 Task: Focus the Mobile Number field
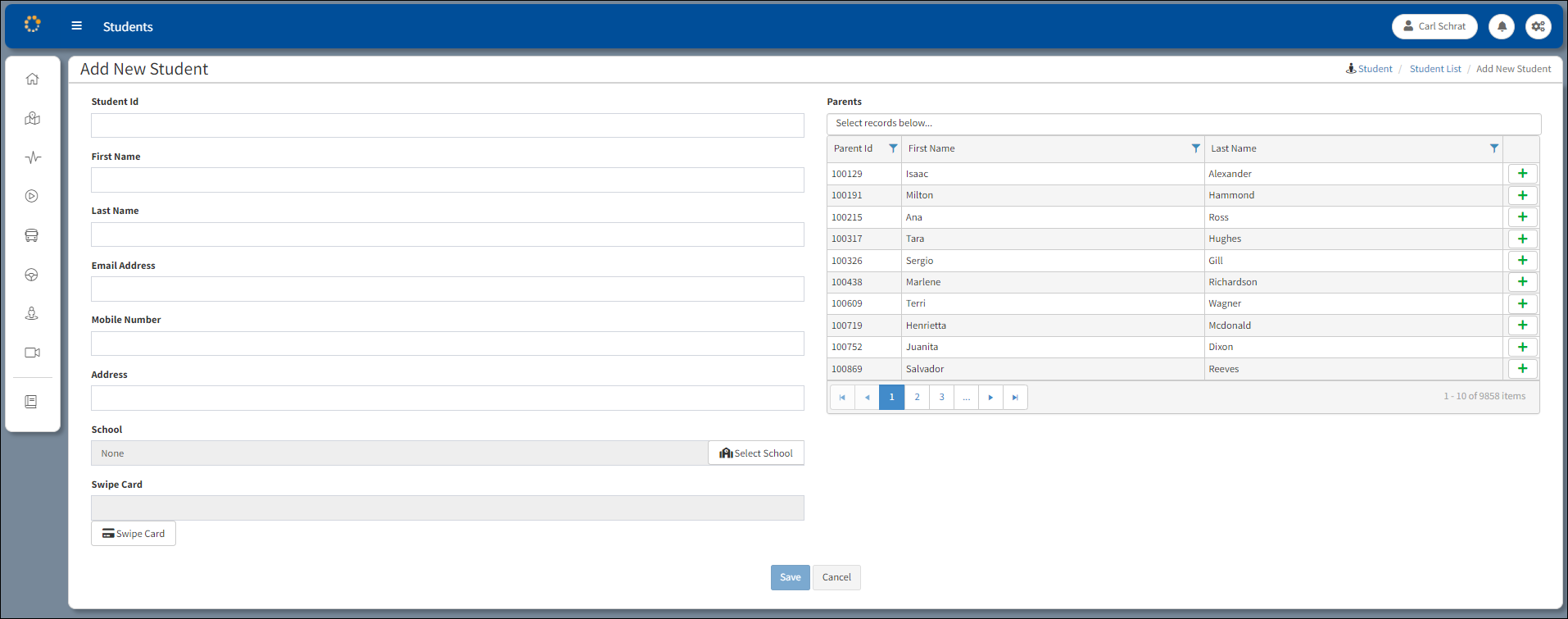pyautogui.click(x=447, y=344)
